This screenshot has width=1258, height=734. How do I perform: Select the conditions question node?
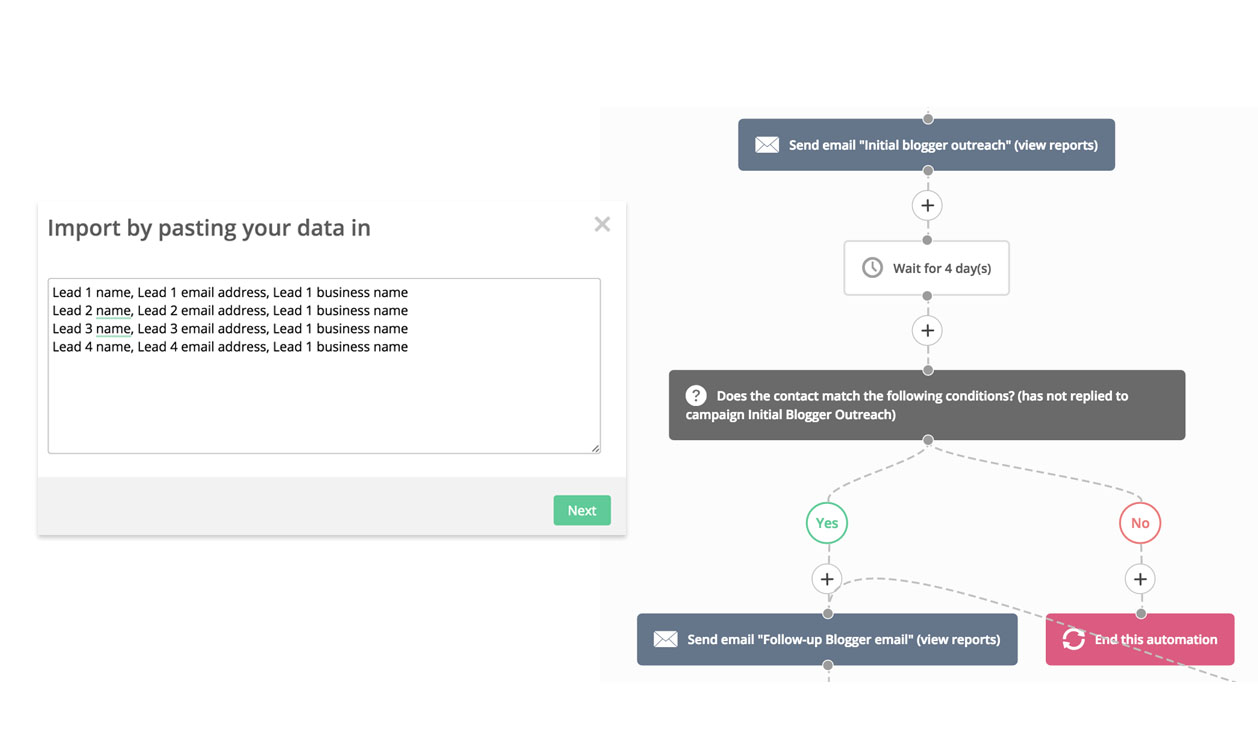point(927,404)
